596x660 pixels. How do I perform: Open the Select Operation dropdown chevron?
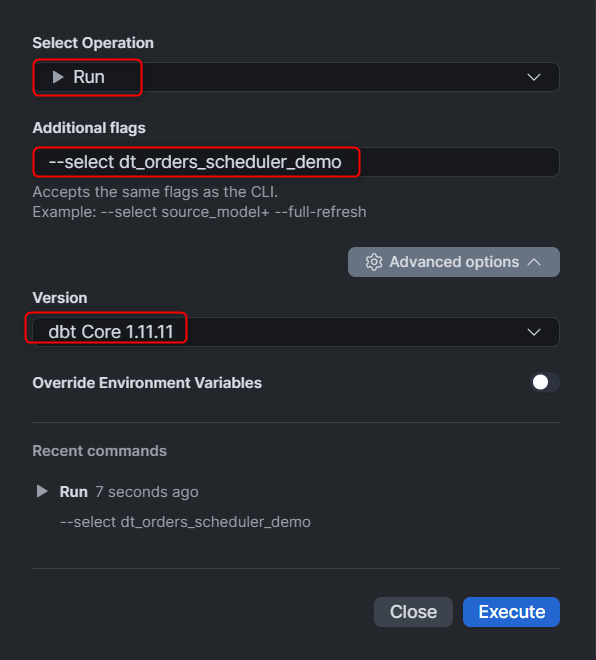pos(534,77)
